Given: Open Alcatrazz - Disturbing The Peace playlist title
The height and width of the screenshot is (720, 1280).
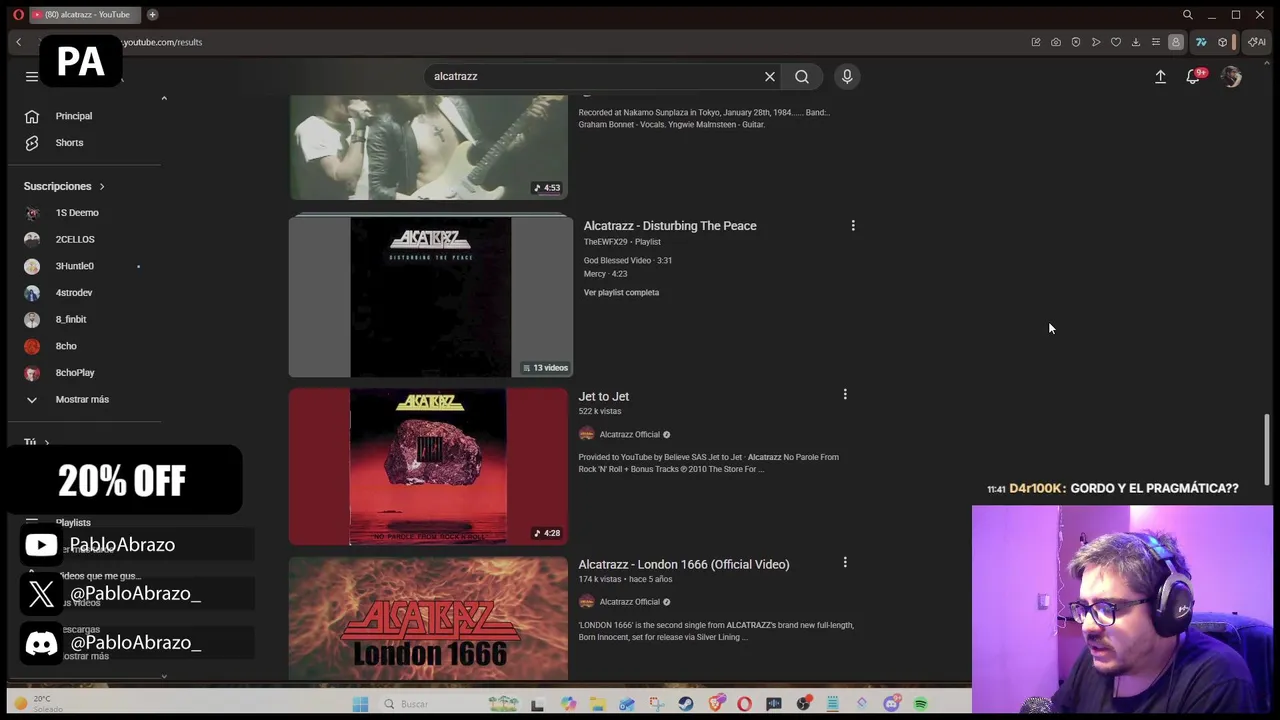Looking at the screenshot, I should click(x=670, y=226).
